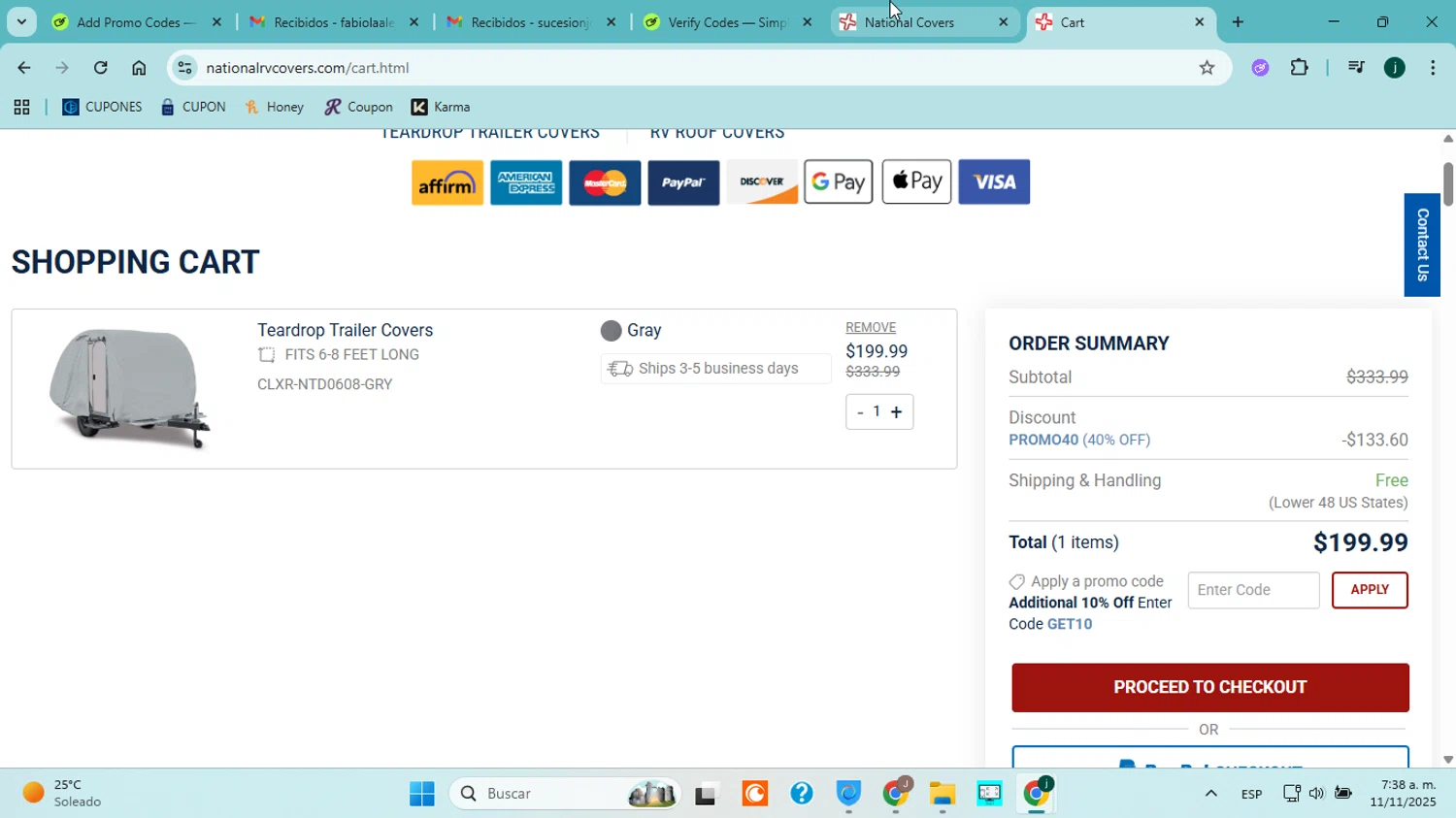Open Teardrop Trailer Covers navigation link

coord(490,134)
